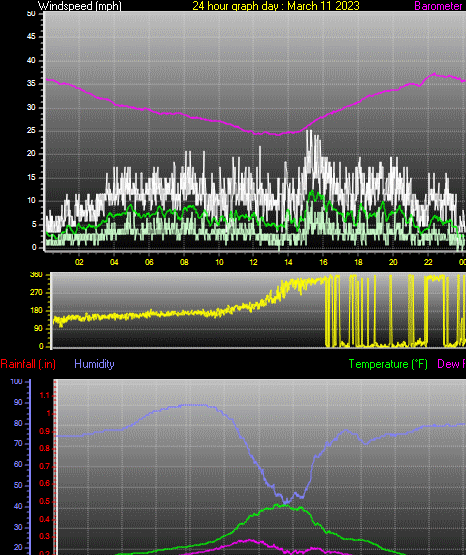Click the 100 tick on the humidity axis
The image size is (466, 555).
click(x=16, y=382)
